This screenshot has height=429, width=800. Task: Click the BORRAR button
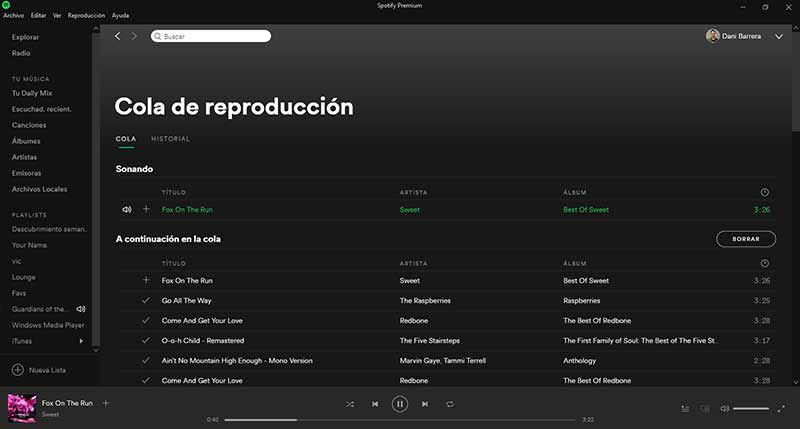point(746,239)
